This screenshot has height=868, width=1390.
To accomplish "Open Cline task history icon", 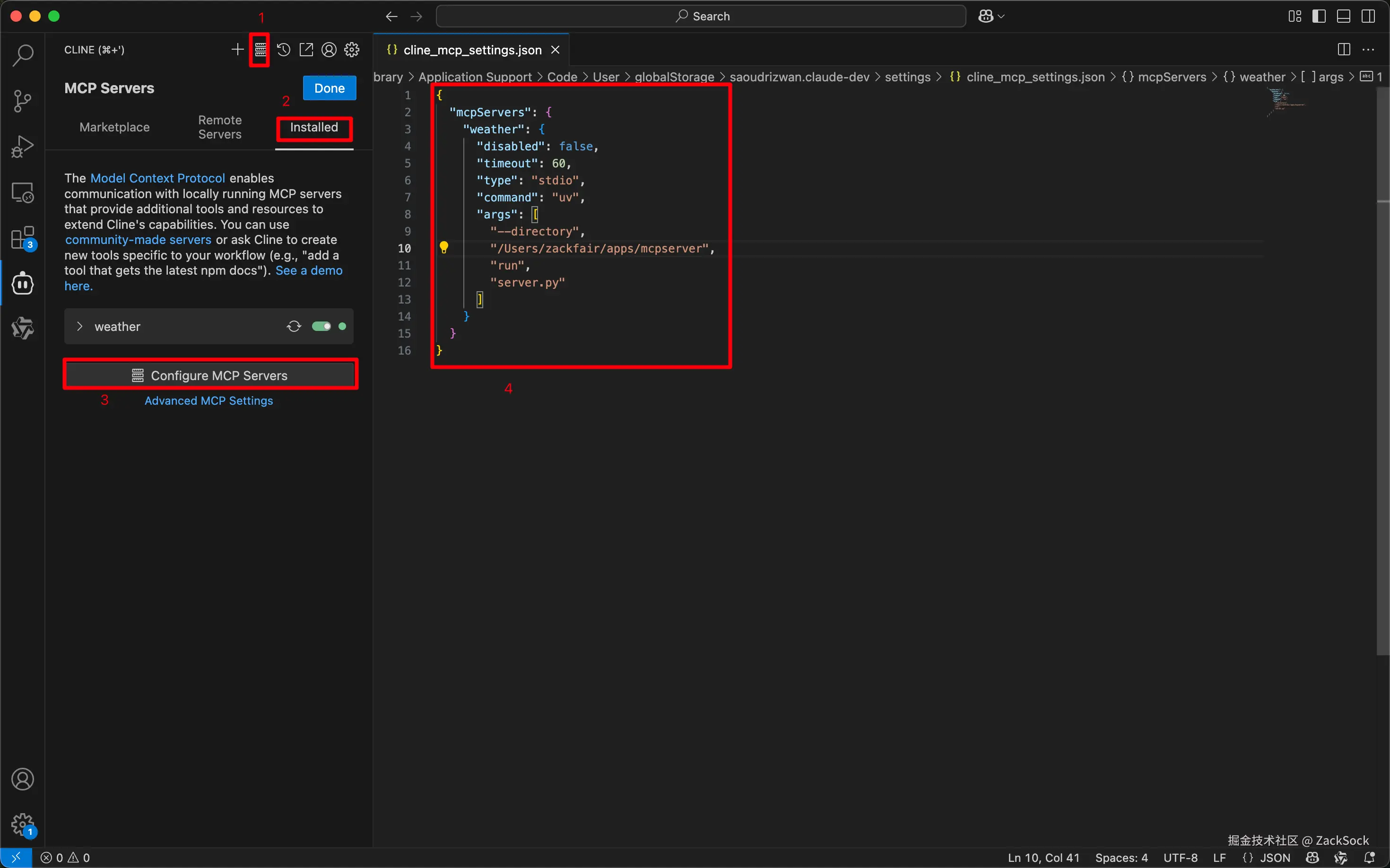I will pos(283,50).
